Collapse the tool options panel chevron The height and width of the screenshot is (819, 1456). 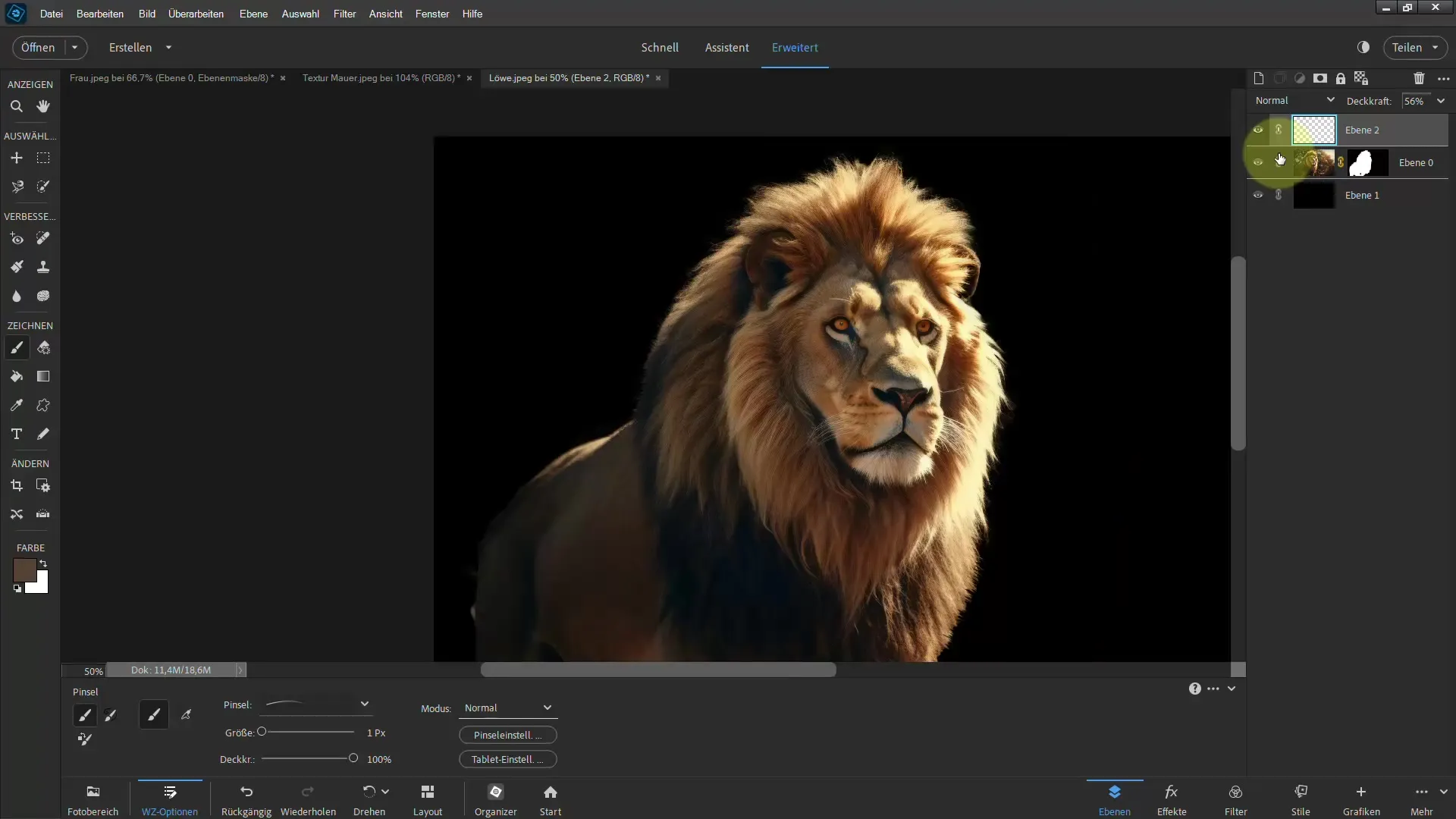(x=1232, y=689)
